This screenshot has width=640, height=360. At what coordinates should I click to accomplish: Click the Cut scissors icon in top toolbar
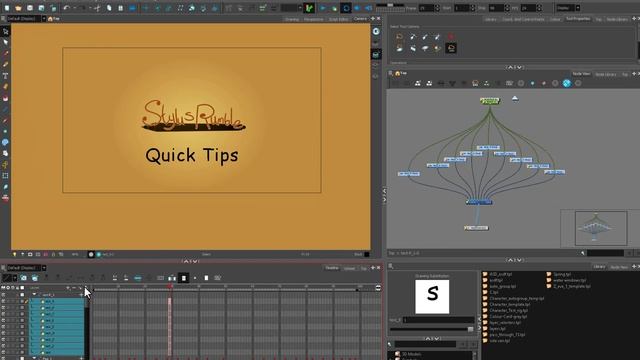click(97, 8)
